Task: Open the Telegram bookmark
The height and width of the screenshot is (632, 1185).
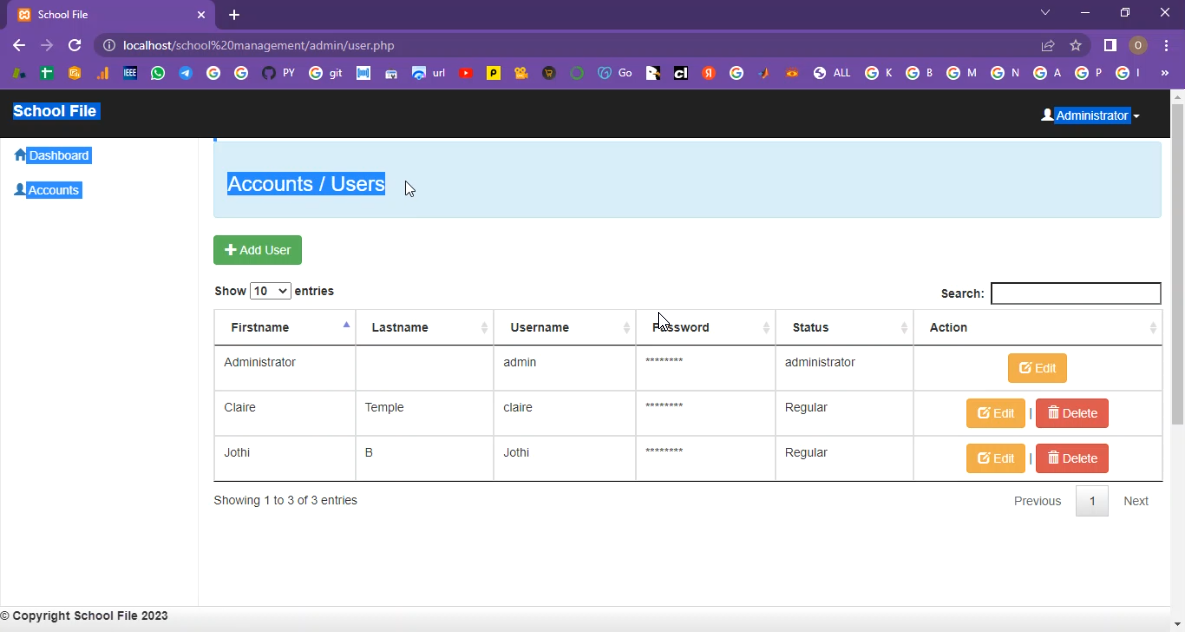Action: point(186,73)
